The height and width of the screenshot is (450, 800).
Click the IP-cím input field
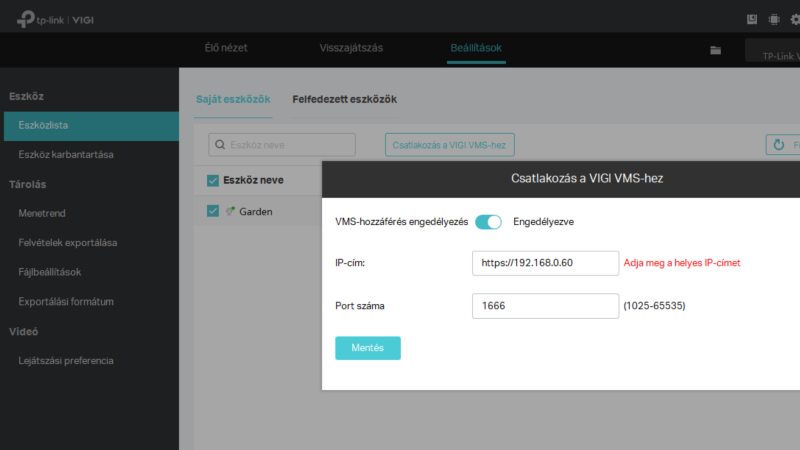click(545, 263)
